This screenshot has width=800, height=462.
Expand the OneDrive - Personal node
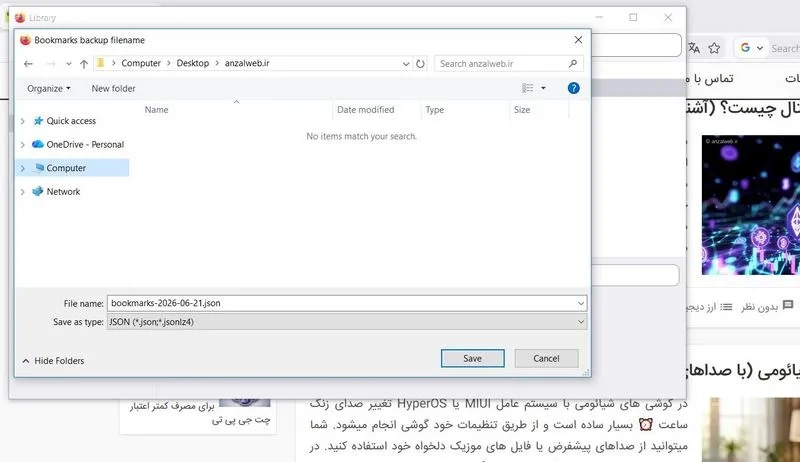(22, 144)
